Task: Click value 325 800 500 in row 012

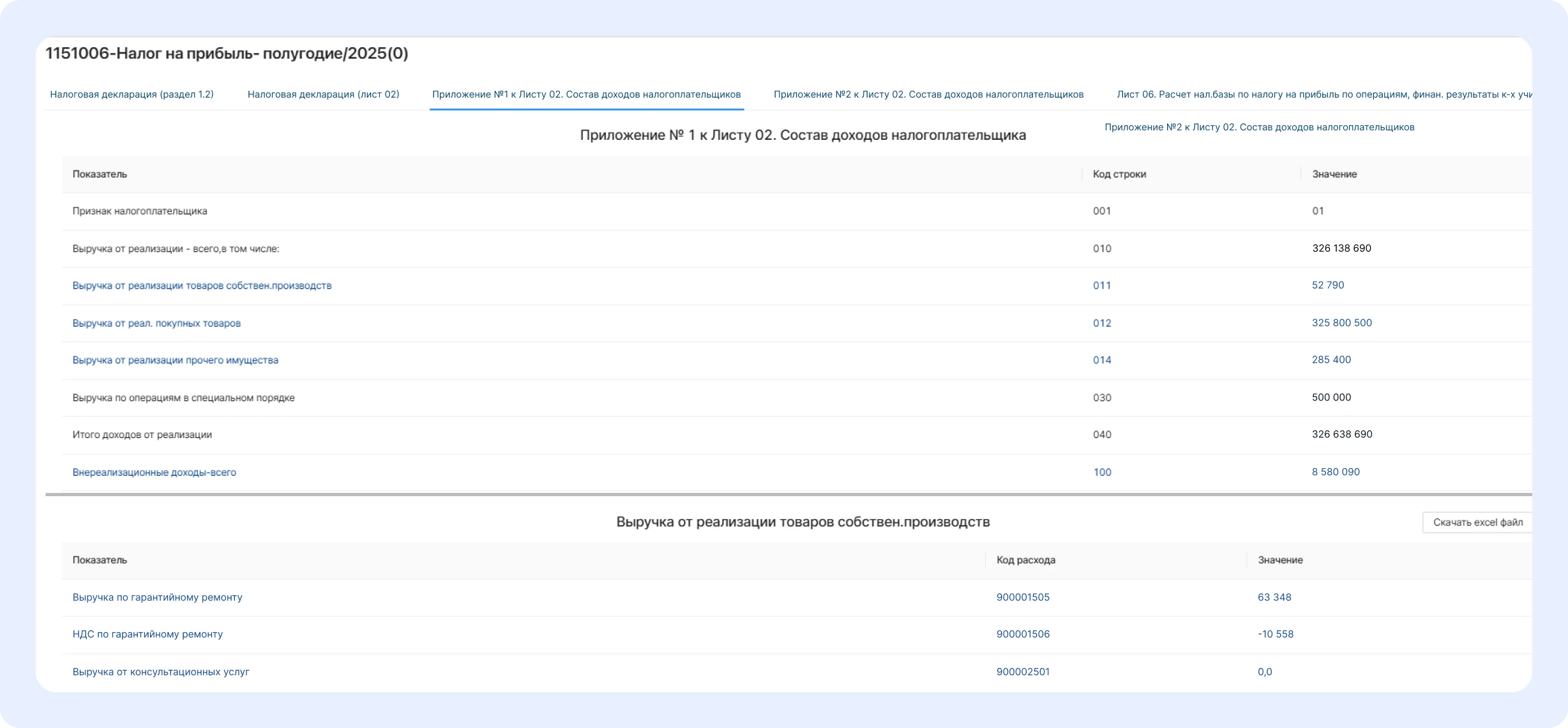Action: click(x=1341, y=323)
